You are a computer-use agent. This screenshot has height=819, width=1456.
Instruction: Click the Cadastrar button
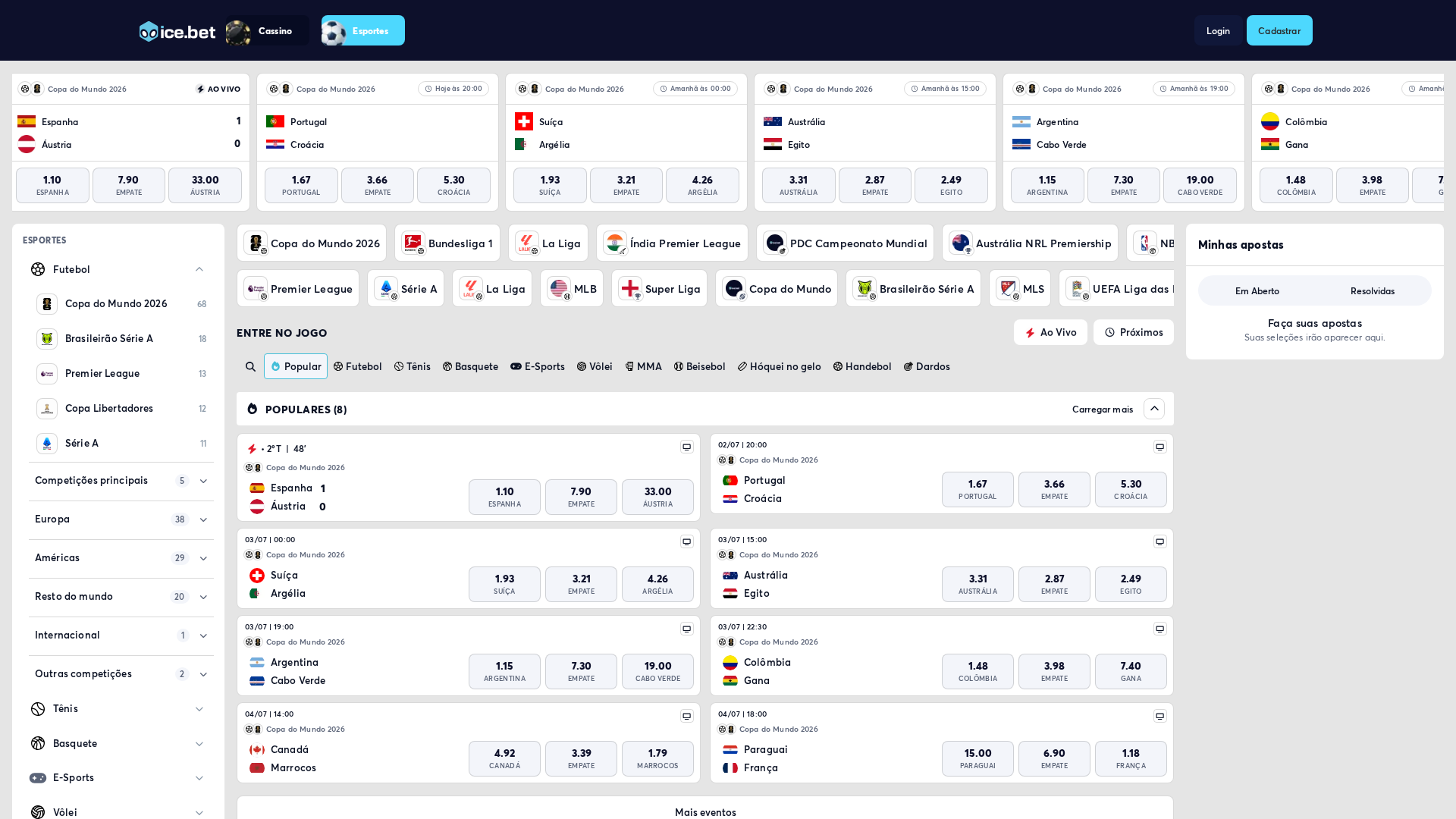[x=1279, y=30]
